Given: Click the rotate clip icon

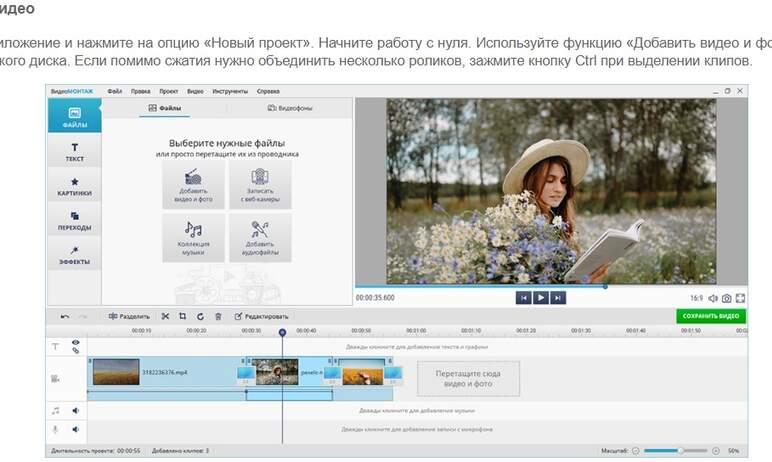Looking at the screenshot, I should pos(200,316).
